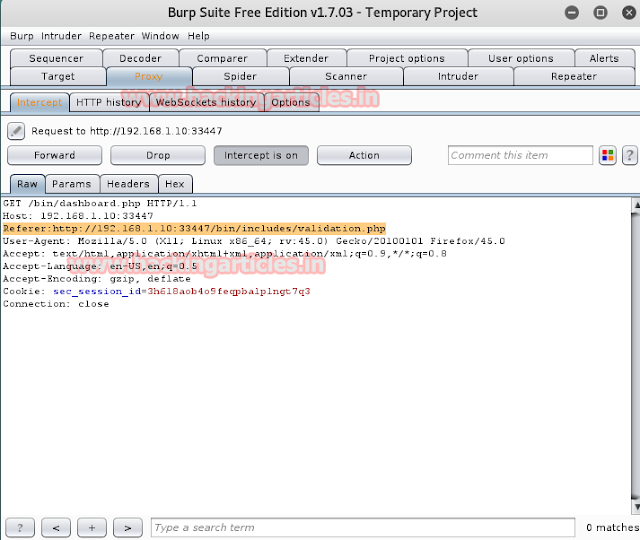Drop the intercepted request
The height and width of the screenshot is (540, 640).
(158, 156)
